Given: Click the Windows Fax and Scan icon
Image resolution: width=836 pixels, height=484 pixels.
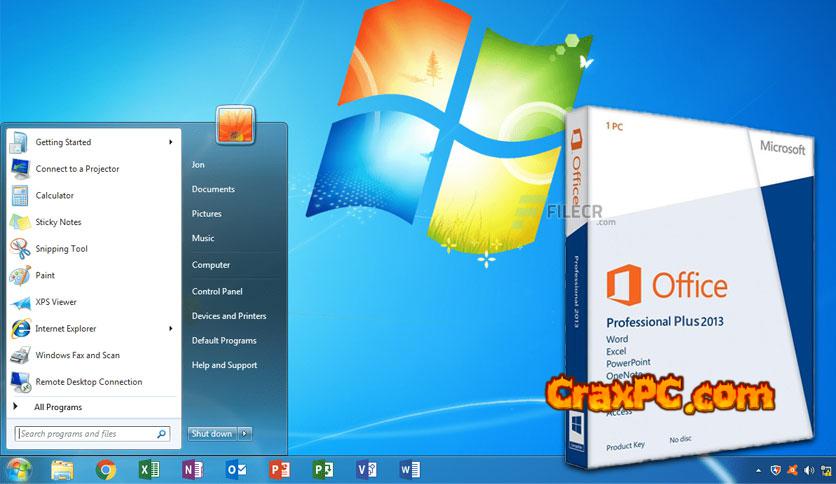Looking at the screenshot, I should (x=20, y=355).
